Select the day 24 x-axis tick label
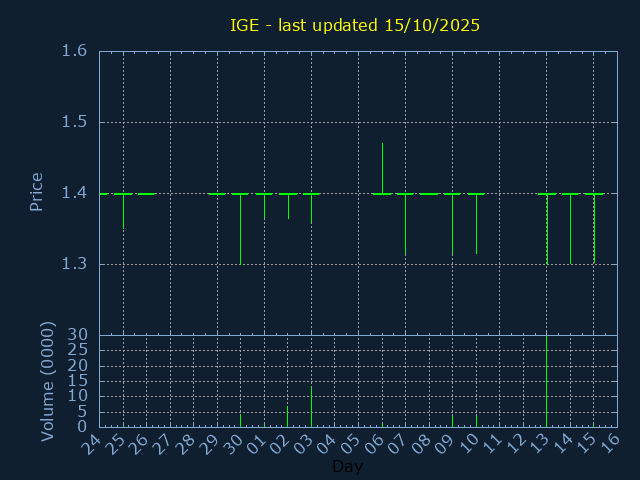The width and height of the screenshot is (640, 480). point(92,445)
